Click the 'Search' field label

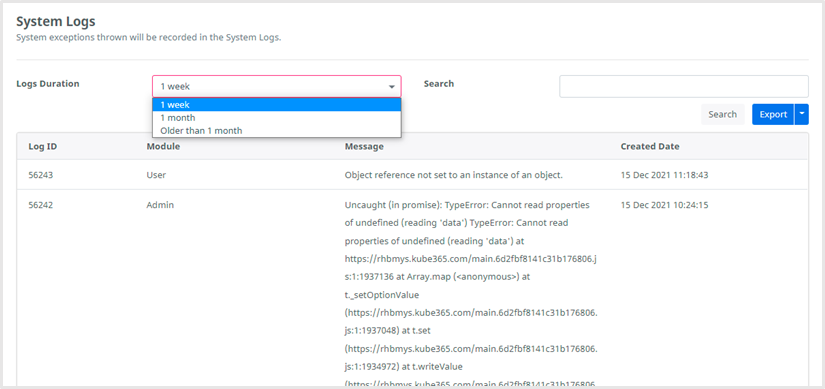pyautogui.click(x=439, y=84)
